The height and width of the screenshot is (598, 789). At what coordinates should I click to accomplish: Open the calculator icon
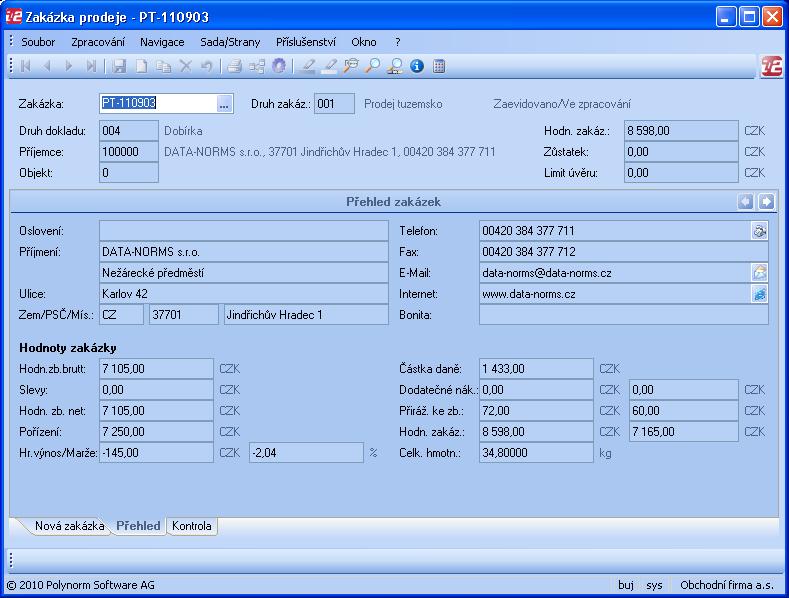[439, 66]
